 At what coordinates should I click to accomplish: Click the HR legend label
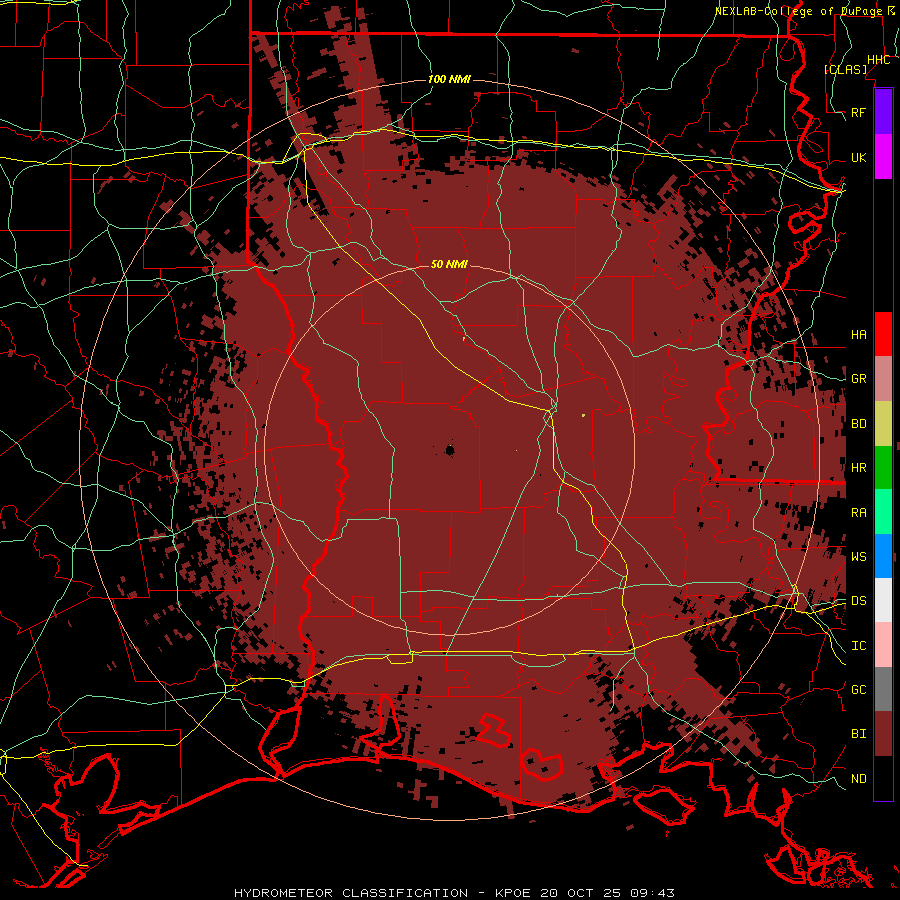click(859, 468)
